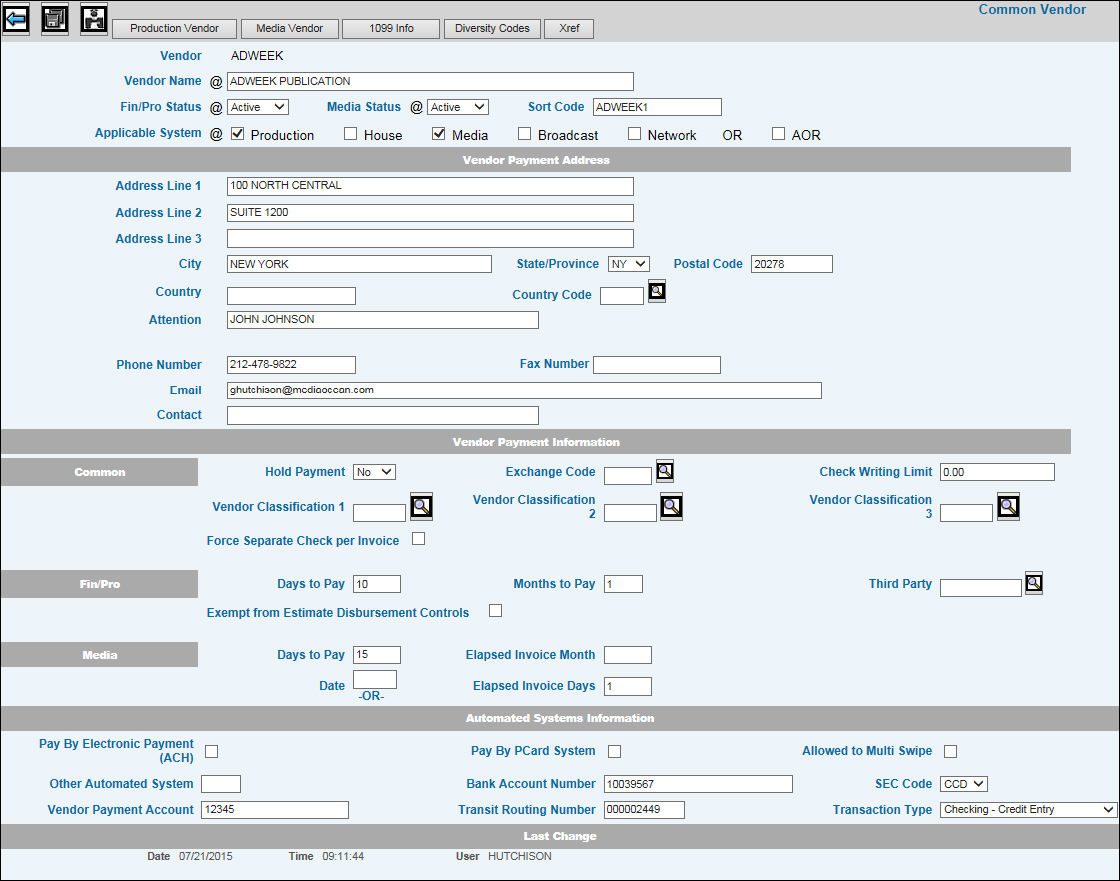The height and width of the screenshot is (881, 1120).
Task: Enable Pay By Electronic Payment (ACH)
Action: pyautogui.click(x=211, y=751)
